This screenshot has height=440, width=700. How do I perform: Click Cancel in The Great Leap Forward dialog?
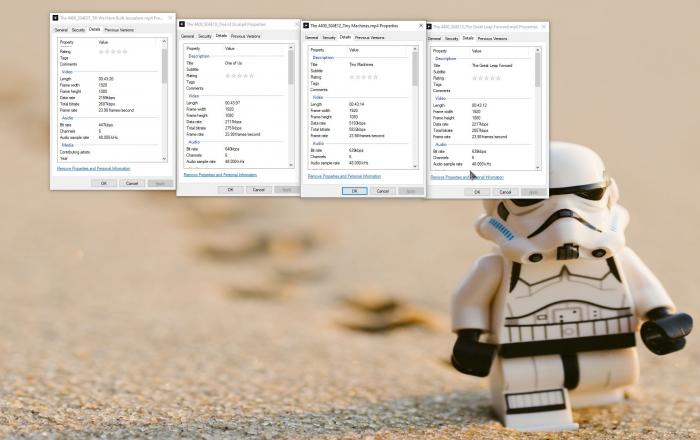(x=506, y=192)
